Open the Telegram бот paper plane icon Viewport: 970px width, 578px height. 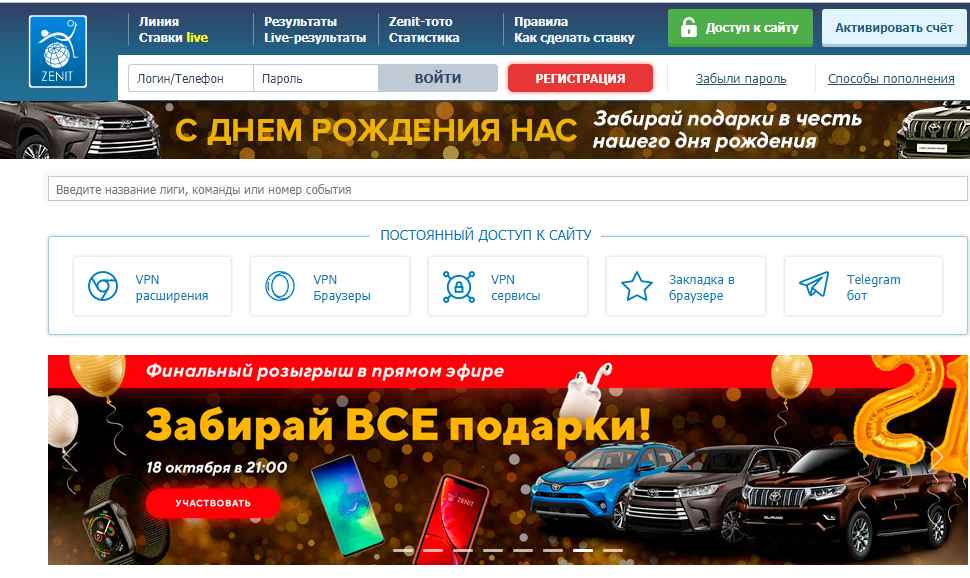814,284
